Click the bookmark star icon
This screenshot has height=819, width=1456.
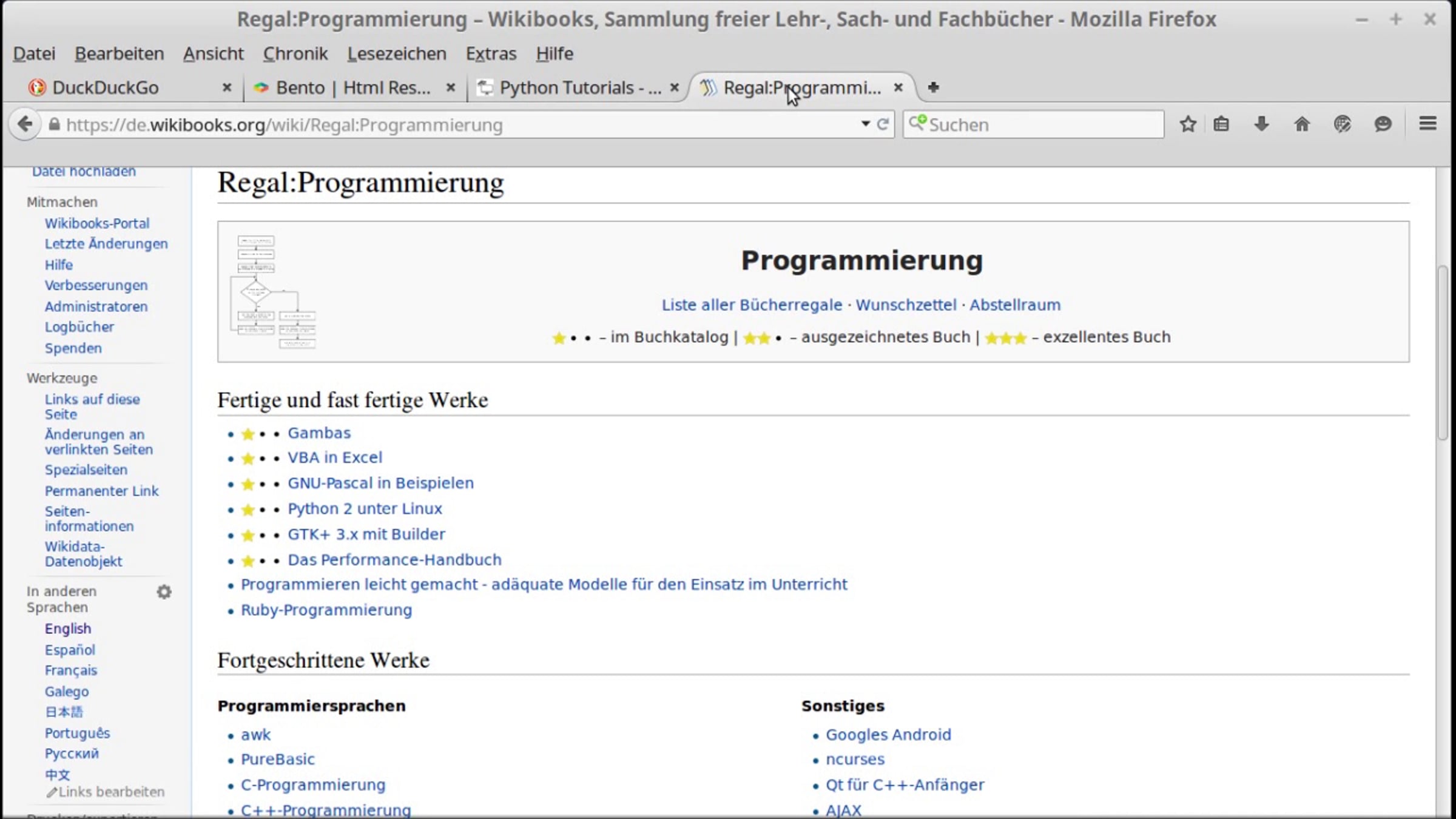1187,124
